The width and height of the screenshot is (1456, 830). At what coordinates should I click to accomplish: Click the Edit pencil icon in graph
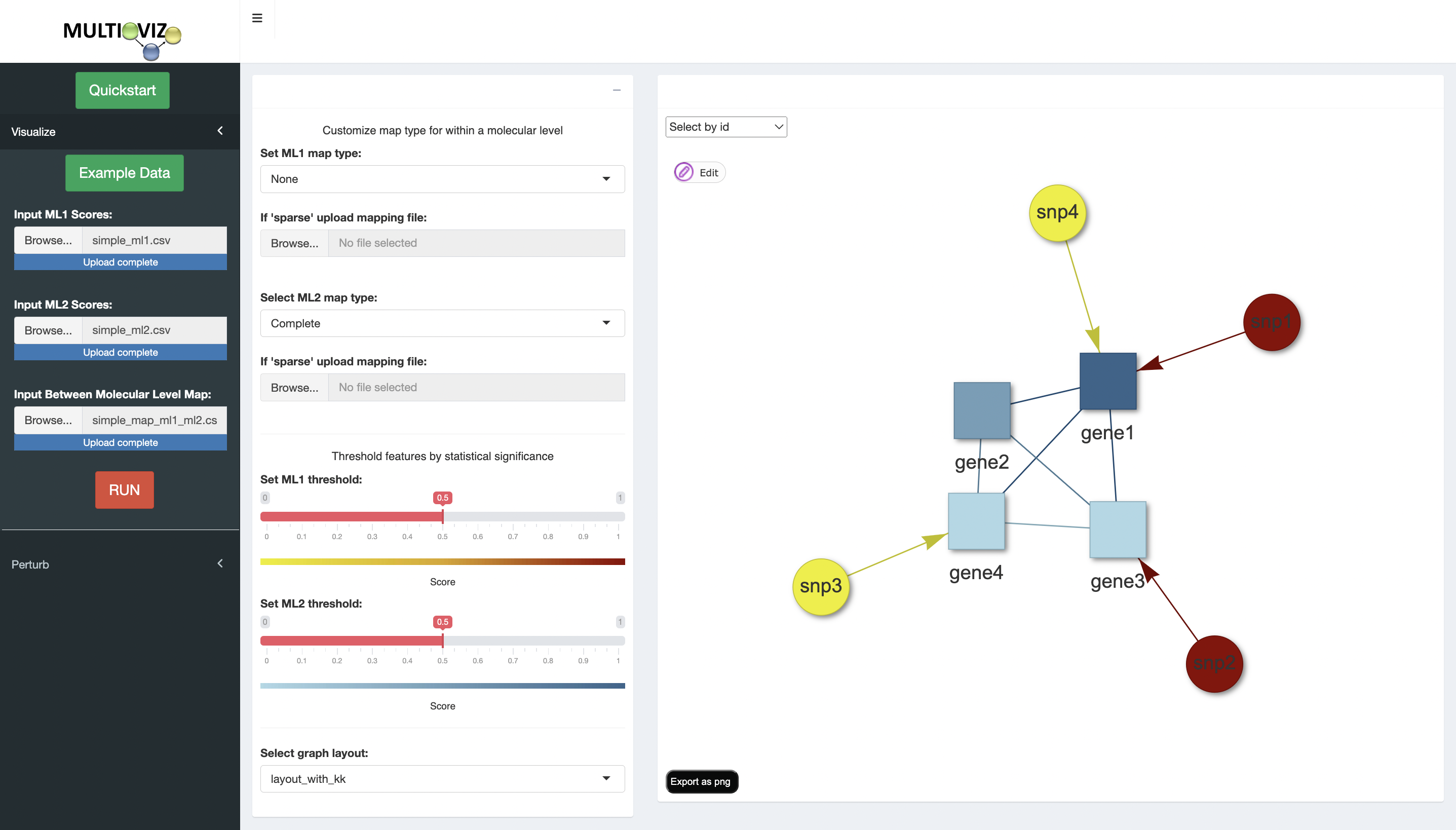click(683, 172)
